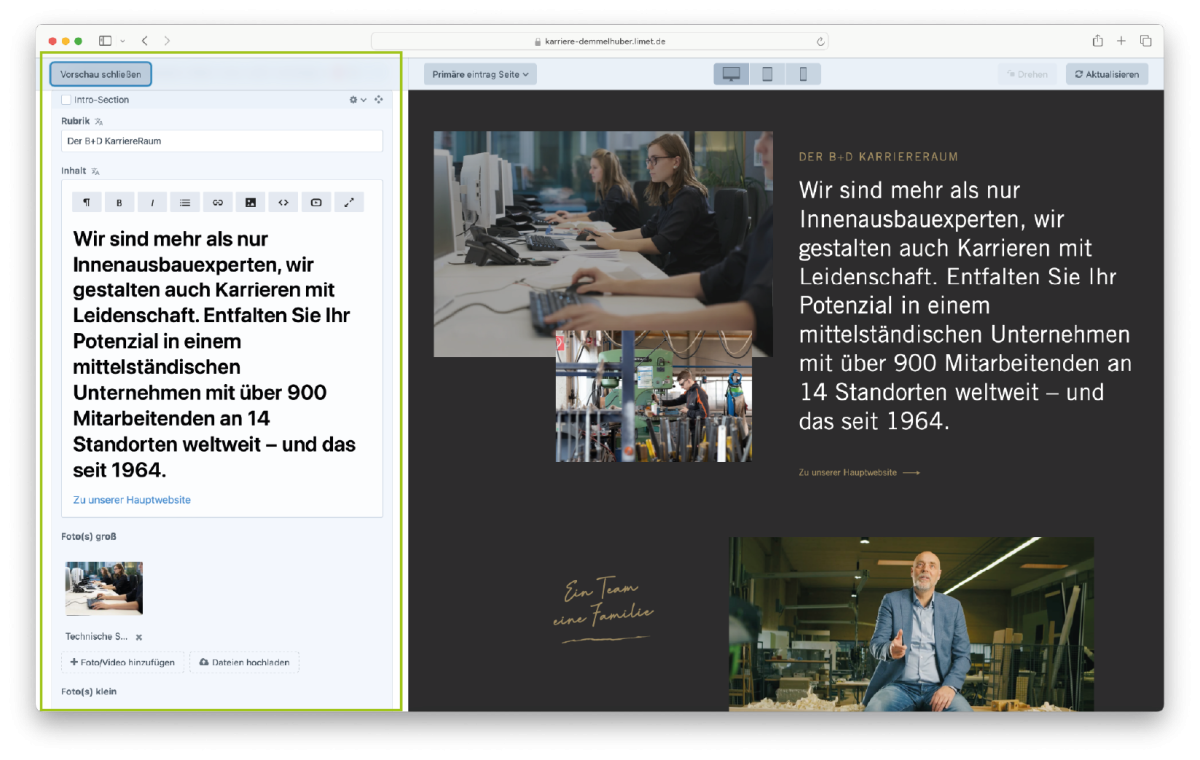The width and height of the screenshot is (1200, 760).
Task: Insert a video in the editor
Action: click(x=316, y=202)
